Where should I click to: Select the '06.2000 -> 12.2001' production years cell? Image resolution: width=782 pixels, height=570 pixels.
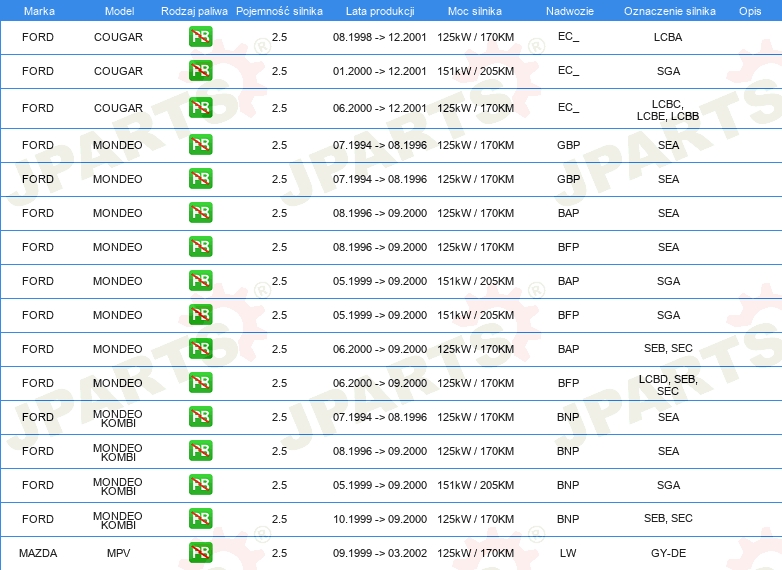(x=380, y=108)
